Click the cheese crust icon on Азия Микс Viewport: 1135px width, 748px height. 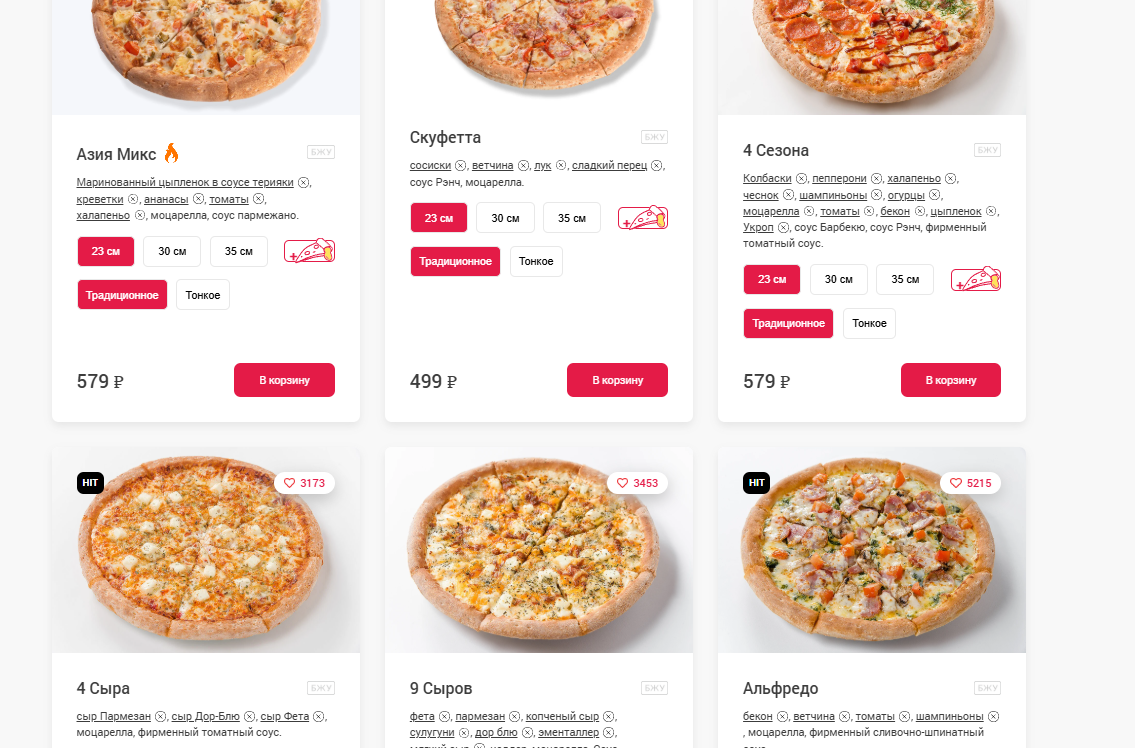tap(310, 251)
